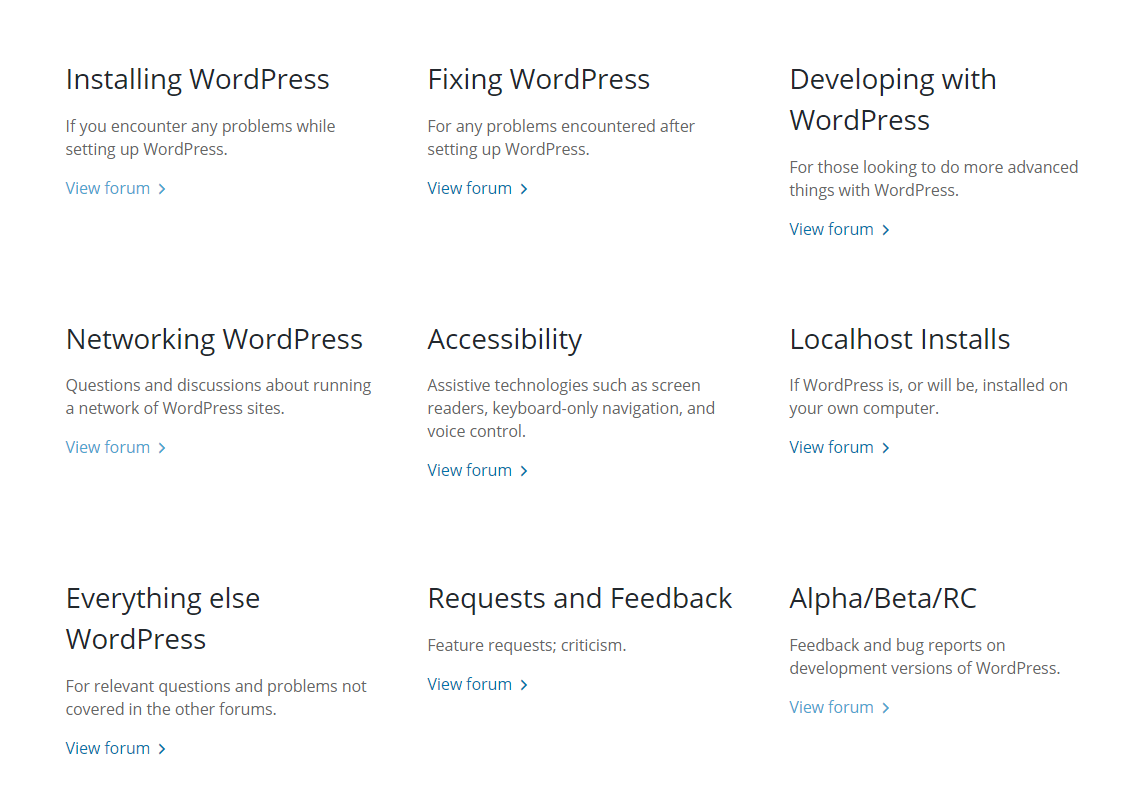Viewport: 1130px width, 788px height.
Task: Click the Networking WordPress heading
Action: pyautogui.click(x=214, y=340)
